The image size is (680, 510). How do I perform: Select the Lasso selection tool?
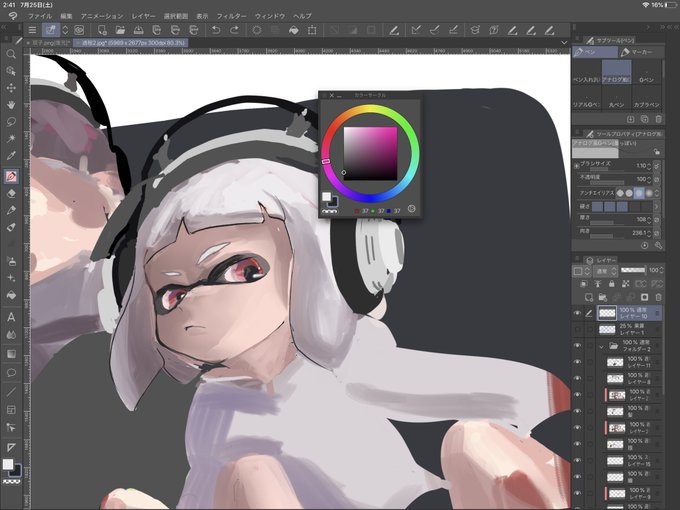pos(11,122)
